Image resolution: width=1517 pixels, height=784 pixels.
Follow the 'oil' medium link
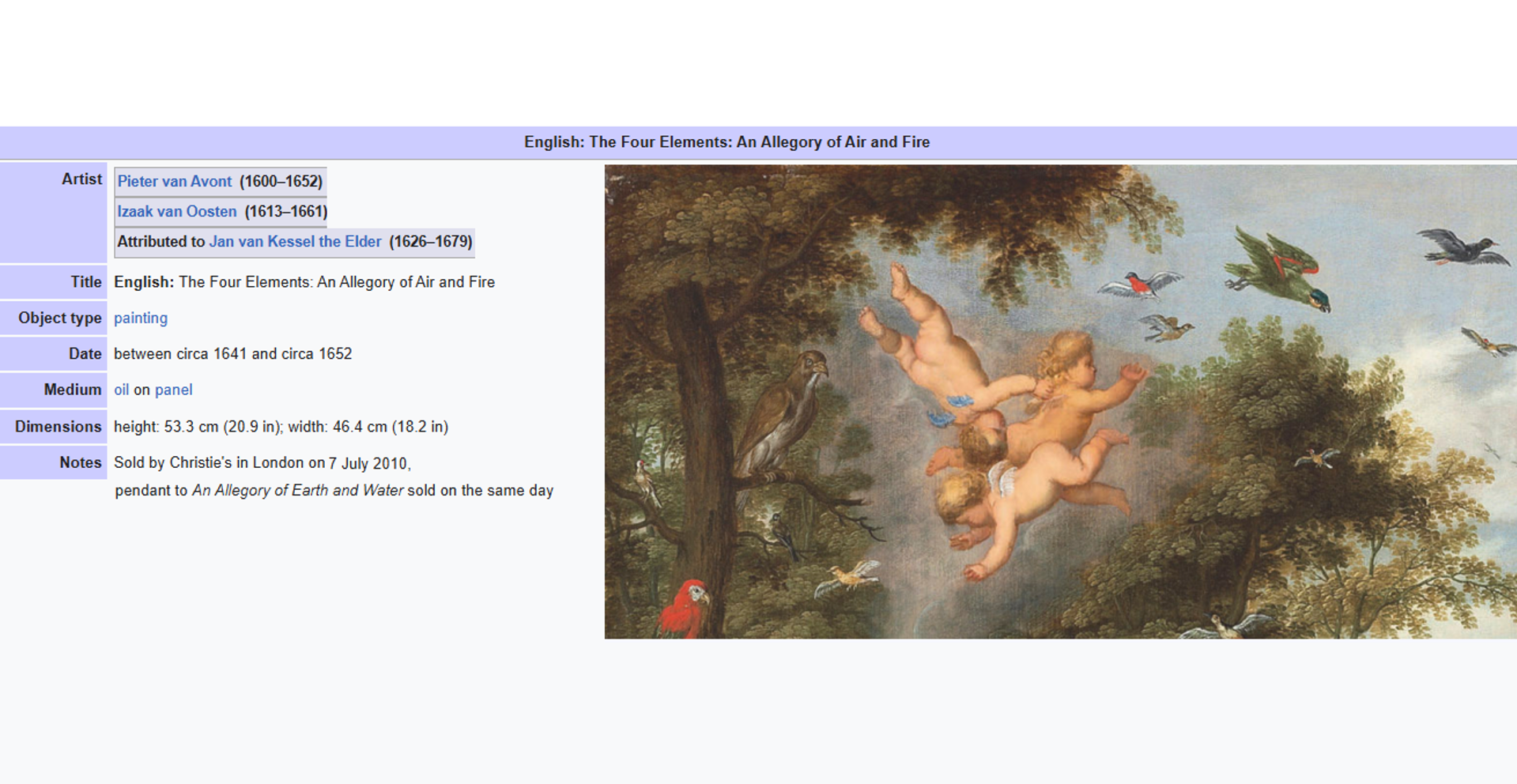pyautogui.click(x=121, y=390)
